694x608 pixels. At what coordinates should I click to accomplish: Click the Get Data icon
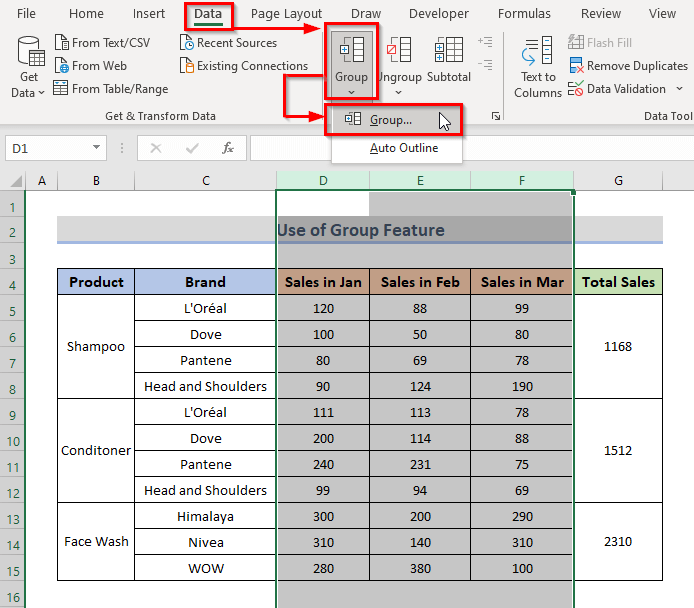[31, 51]
